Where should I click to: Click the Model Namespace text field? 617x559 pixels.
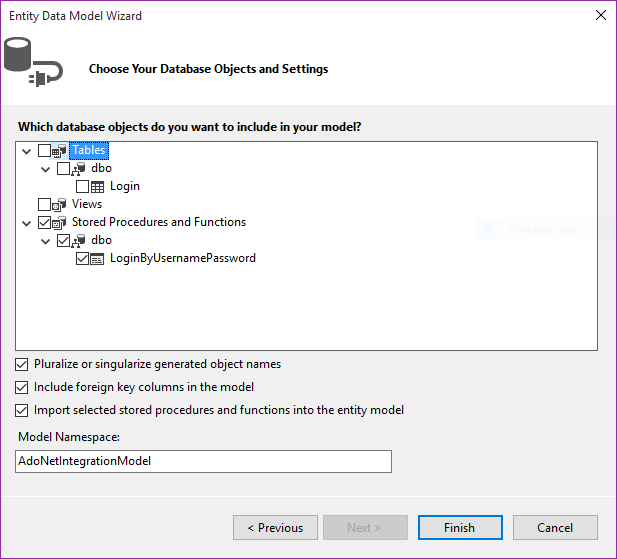(204, 461)
